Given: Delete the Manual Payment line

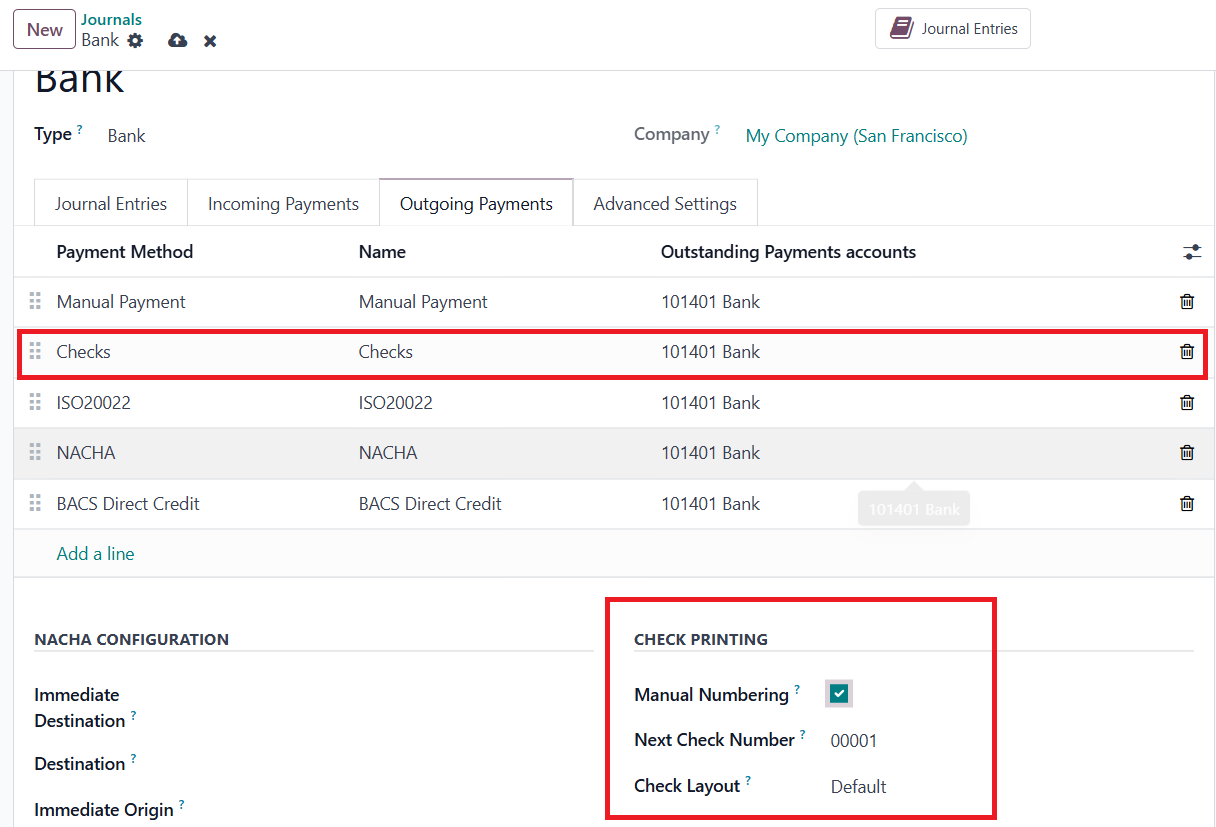Looking at the screenshot, I should point(1187,302).
